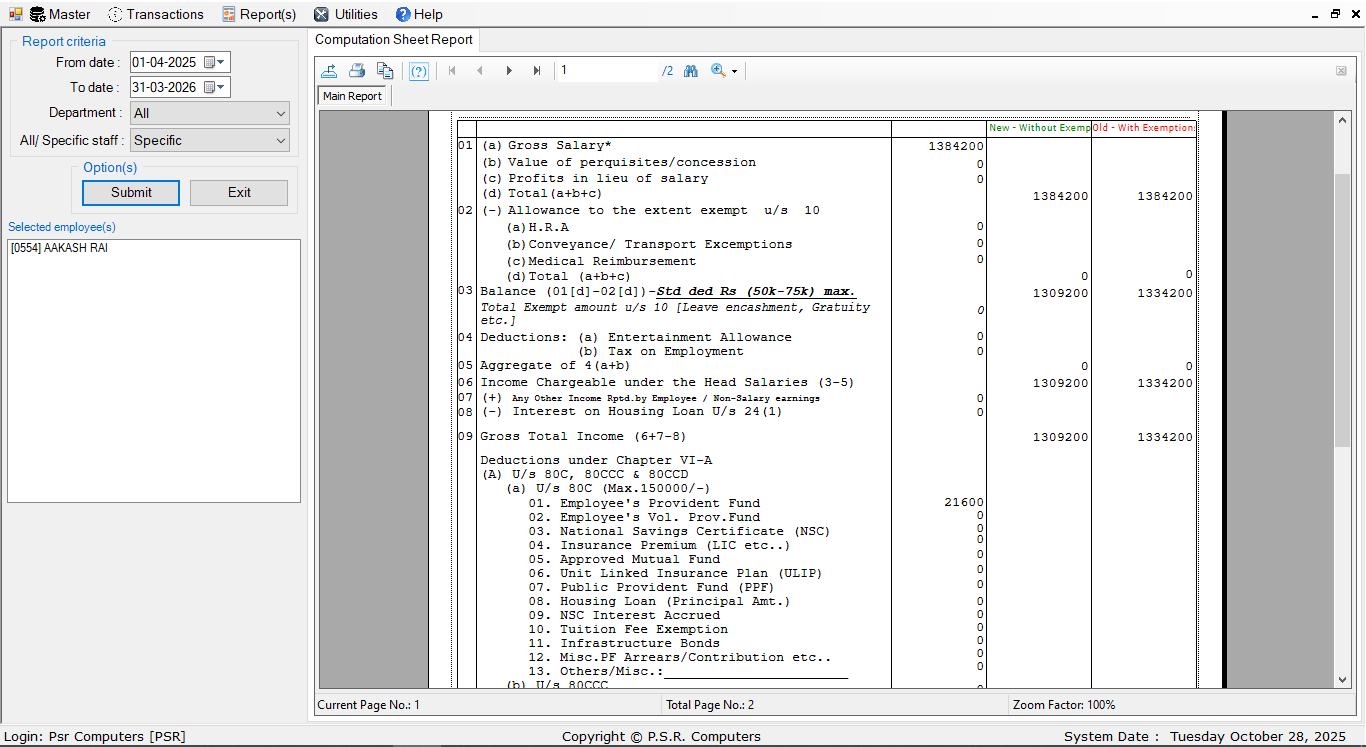Open the Transactions menu

[x=155, y=14]
